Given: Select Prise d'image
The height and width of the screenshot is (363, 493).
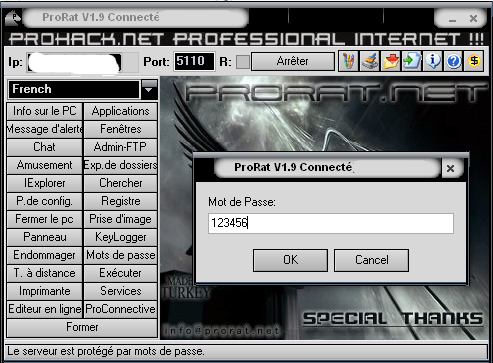Looking at the screenshot, I should [x=120, y=219].
